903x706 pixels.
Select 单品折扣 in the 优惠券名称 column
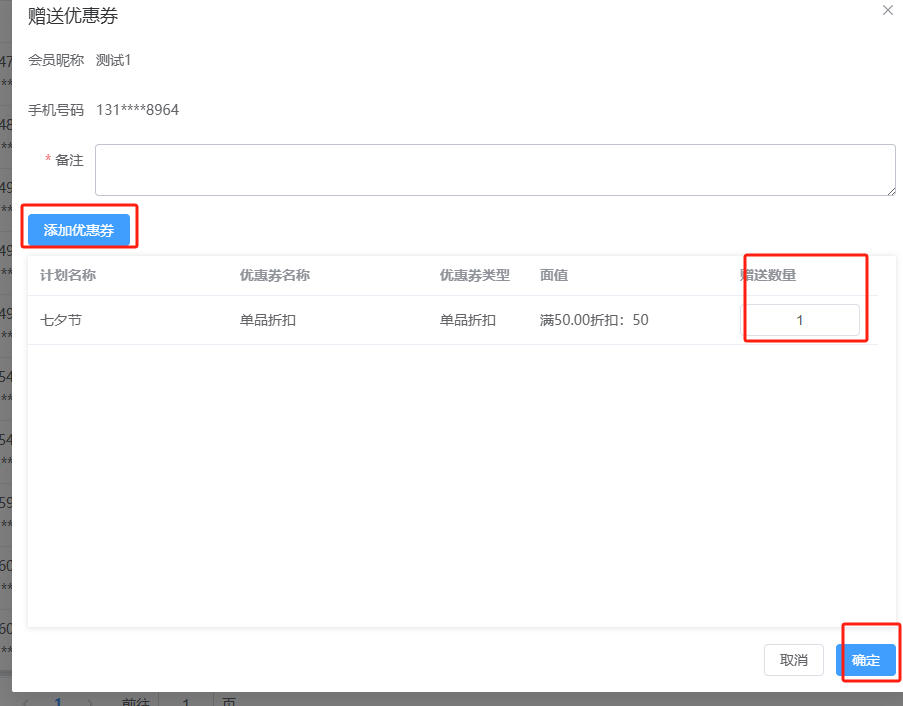point(267,320)
